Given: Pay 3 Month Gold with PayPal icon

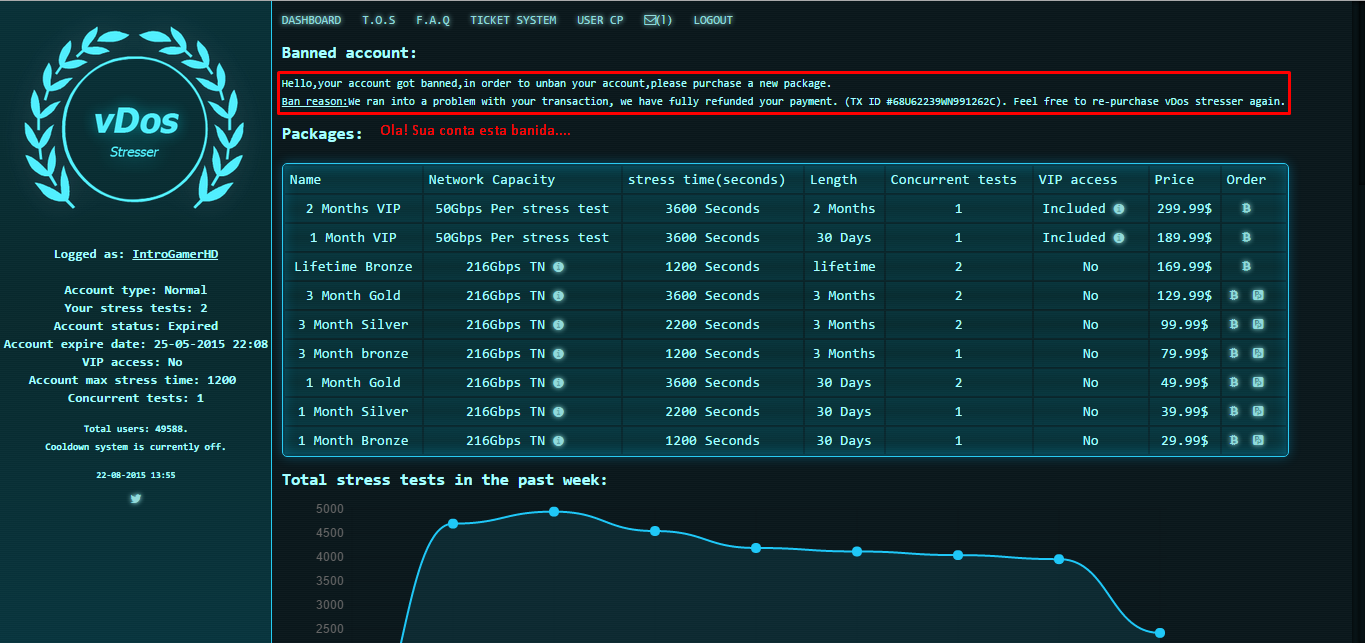Looking at the screenshot, I should [x=1258, y=296].
